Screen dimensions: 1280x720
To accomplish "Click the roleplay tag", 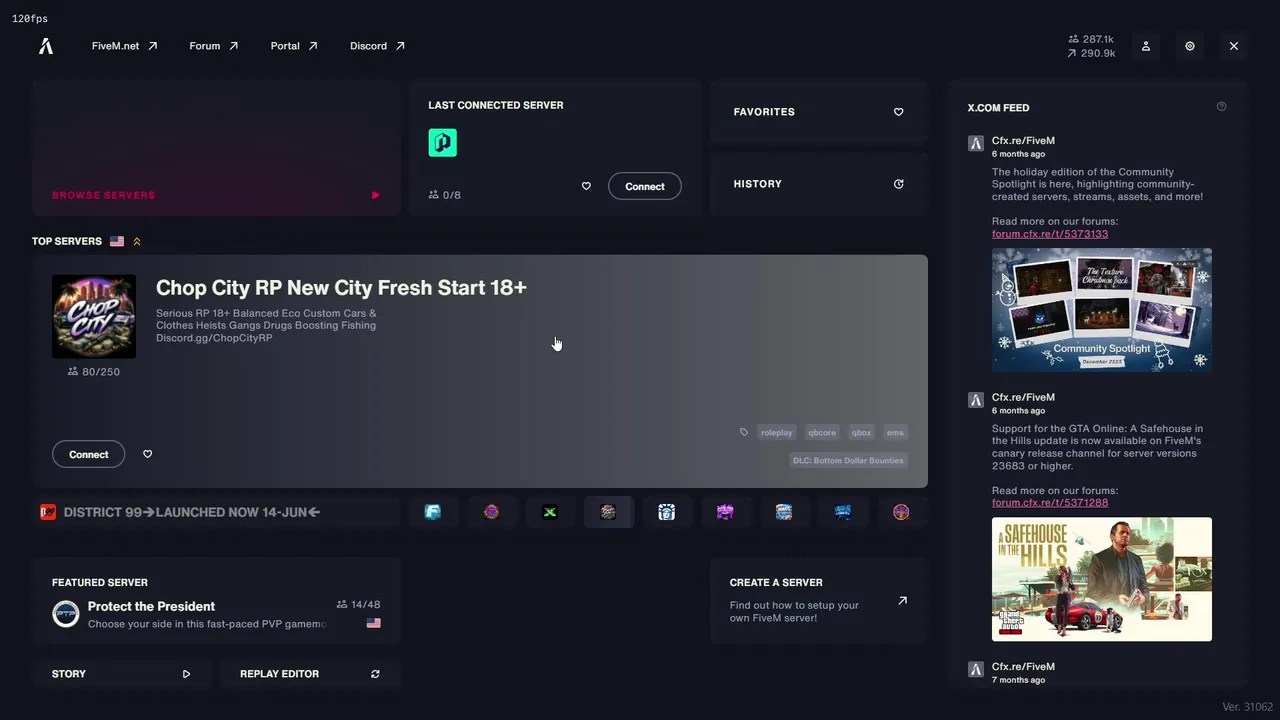I will point(776,433).
